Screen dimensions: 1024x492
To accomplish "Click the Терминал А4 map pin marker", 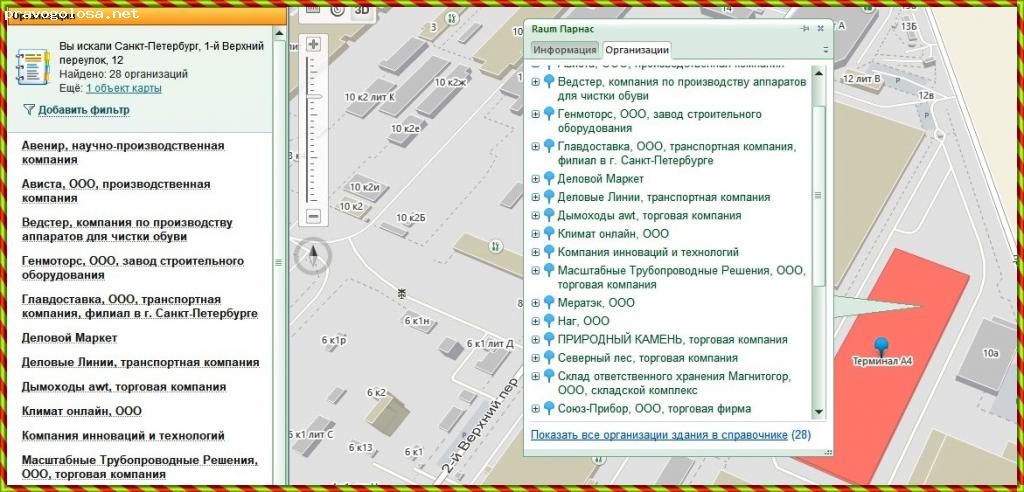I will [880, 345].
